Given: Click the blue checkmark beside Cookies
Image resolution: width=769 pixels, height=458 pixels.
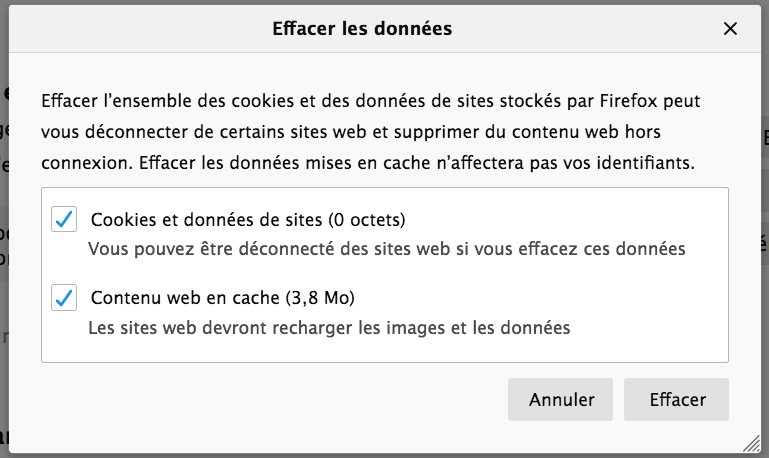Looking at the screenshot, I should click(x=64, y=219).
